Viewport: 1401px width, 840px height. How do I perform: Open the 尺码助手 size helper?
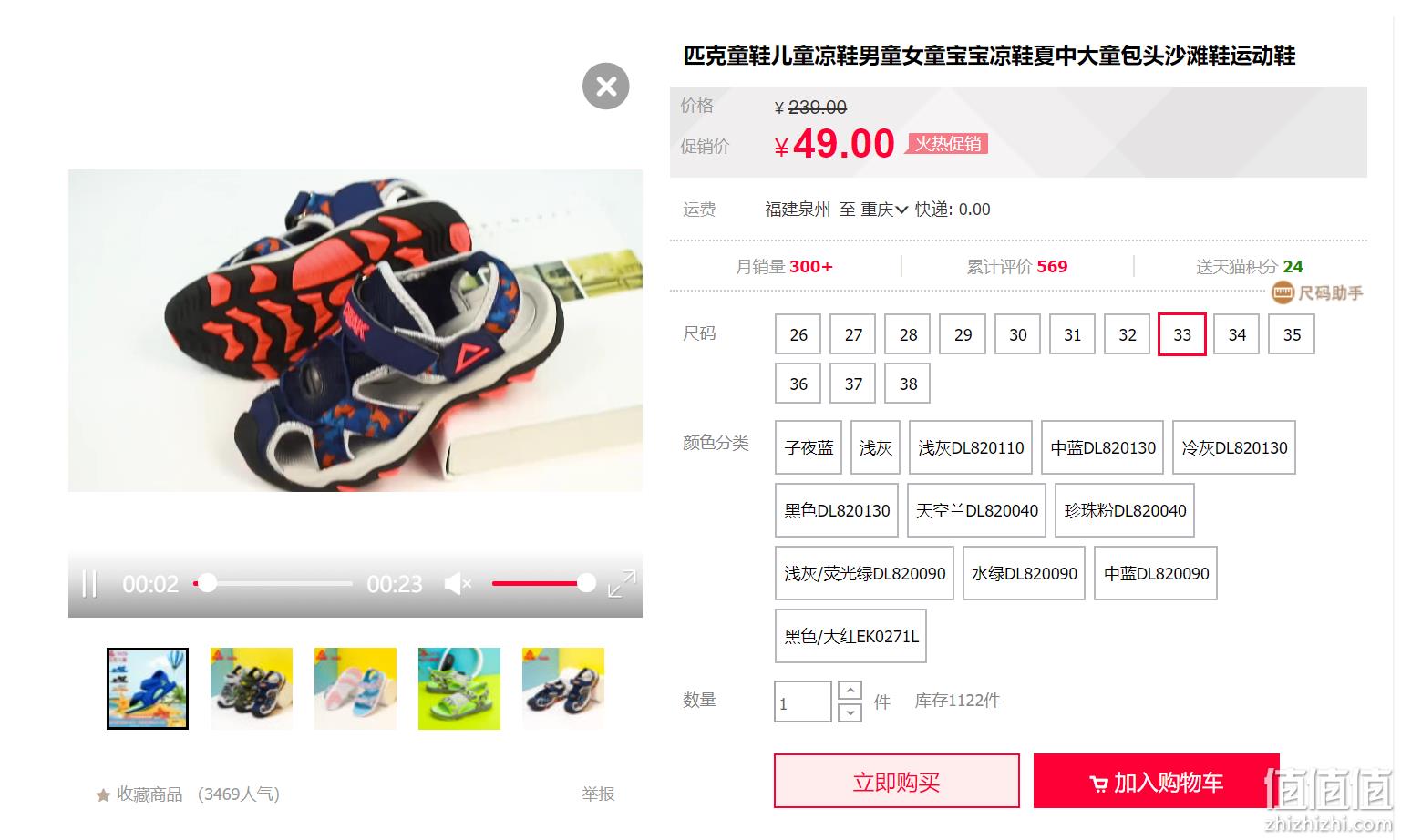tap(1318, 292)
